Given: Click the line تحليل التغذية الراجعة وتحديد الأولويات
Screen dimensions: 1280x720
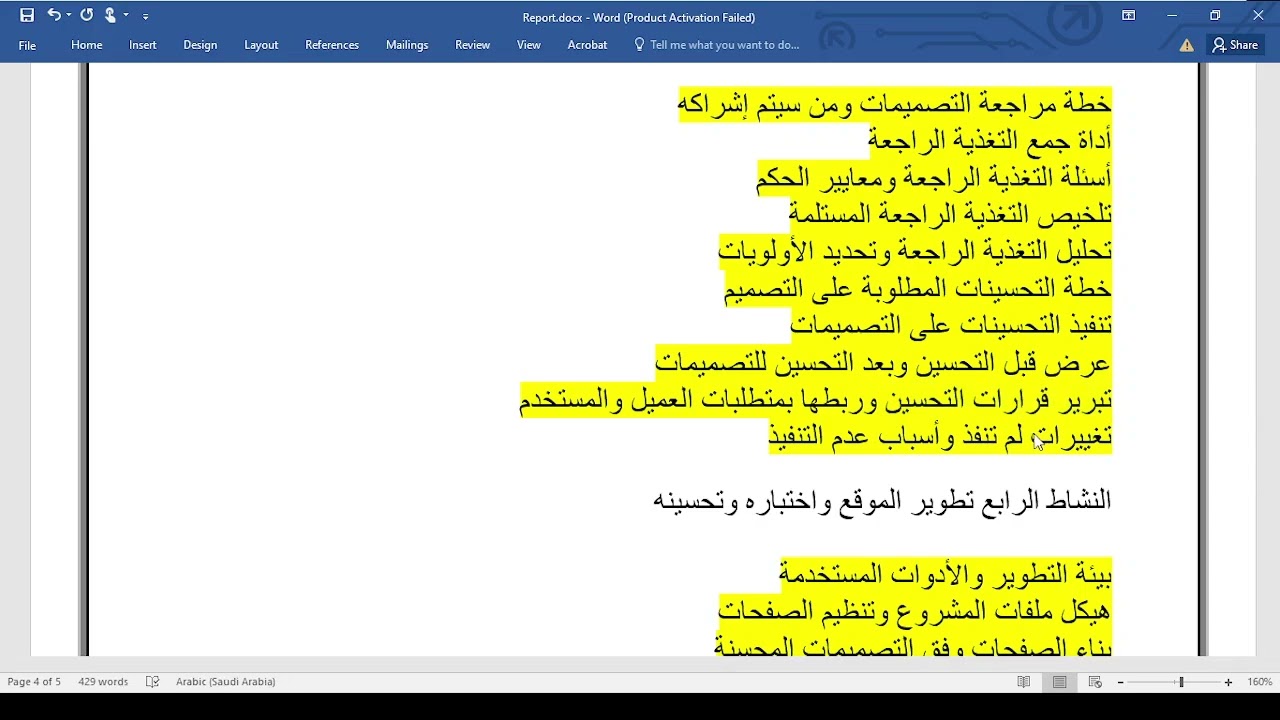Looking at the screenshot, I should click(915, 251).
